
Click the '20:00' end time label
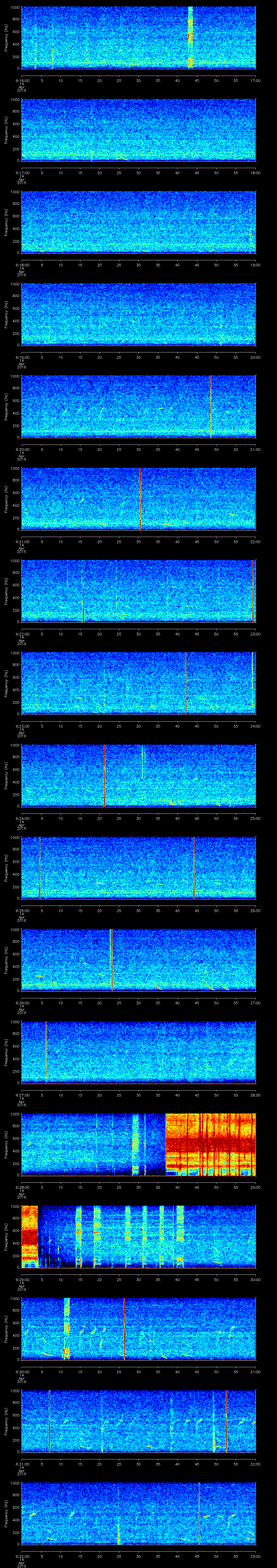tap(255, 357)
